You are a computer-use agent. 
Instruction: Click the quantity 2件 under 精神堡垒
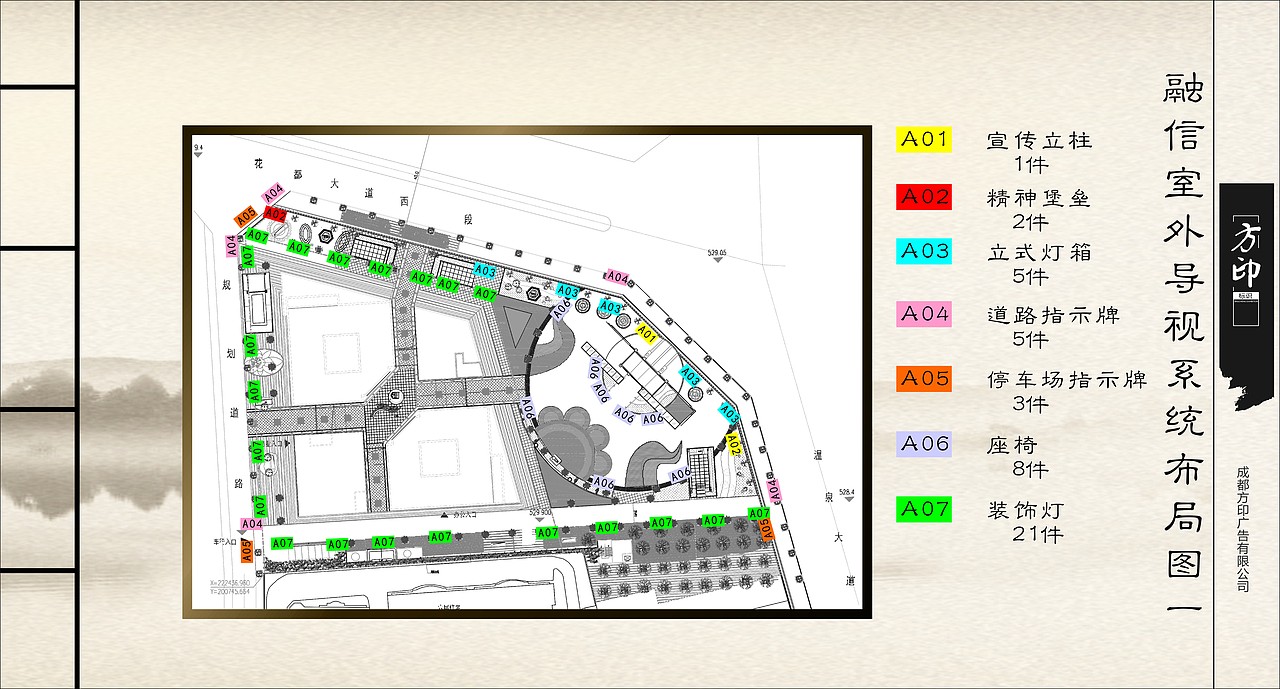click(x=1031, y=222)
